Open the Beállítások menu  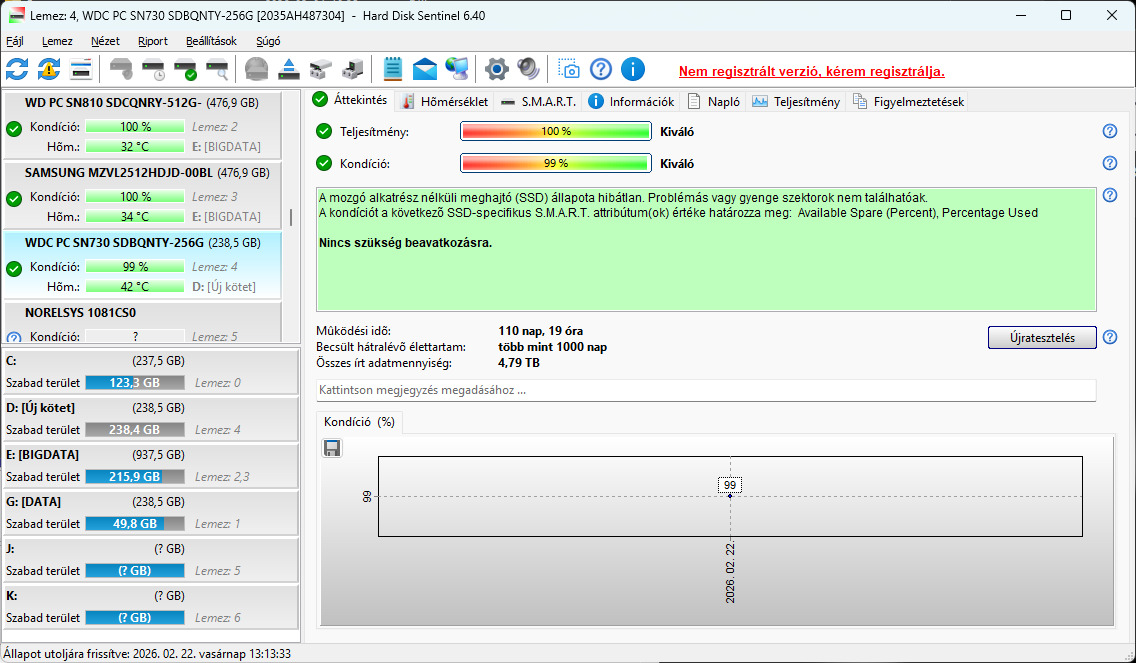coord(212,41)
